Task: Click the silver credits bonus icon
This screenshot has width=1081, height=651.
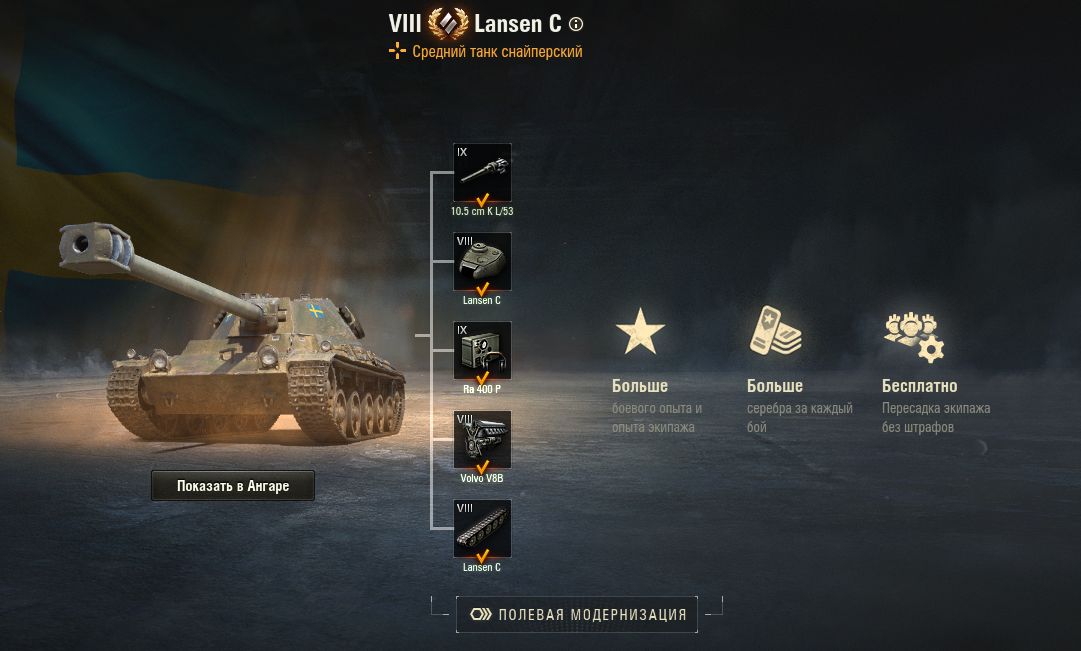Action: tap(776, 331)
